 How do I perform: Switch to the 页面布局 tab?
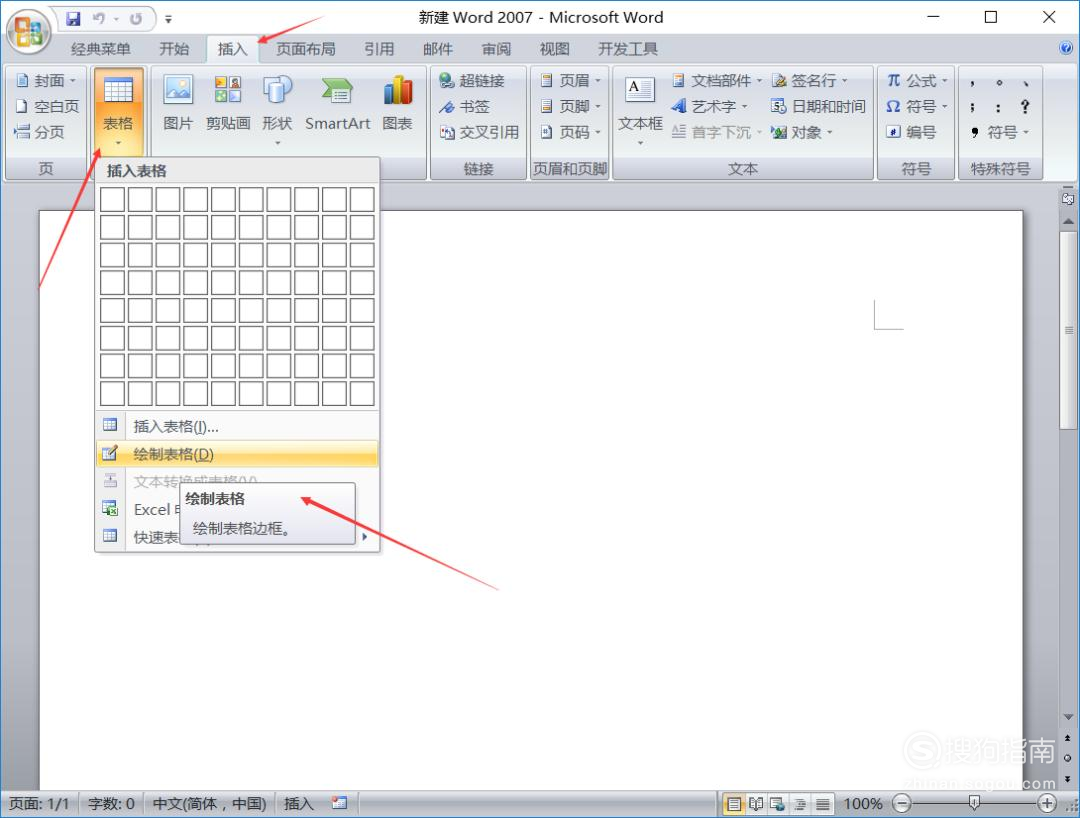tap(306, 49)
